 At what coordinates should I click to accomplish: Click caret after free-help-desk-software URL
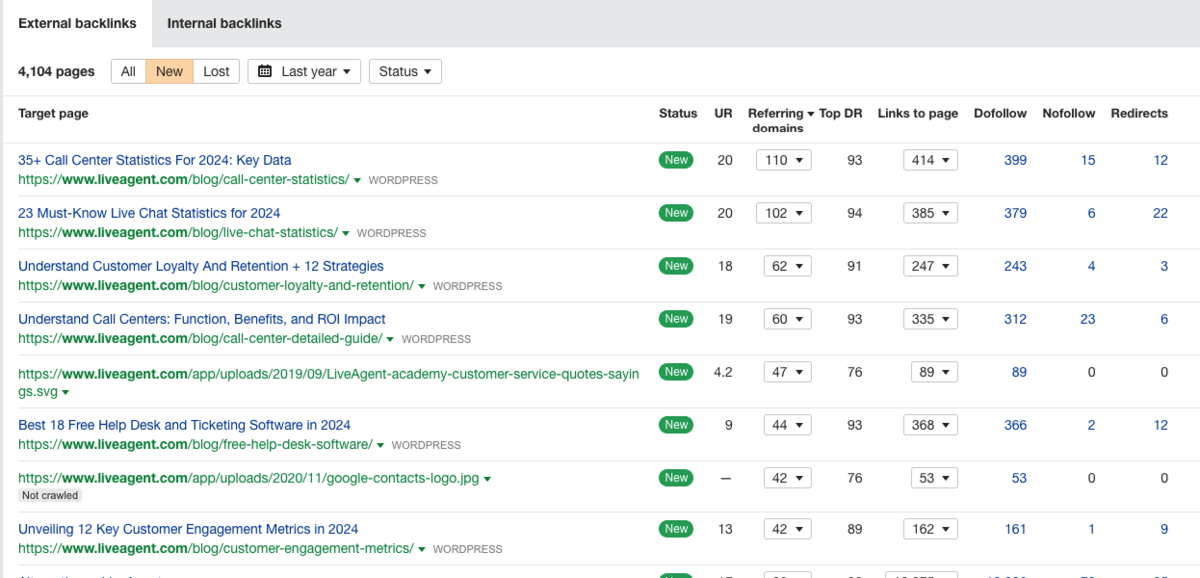381,445
